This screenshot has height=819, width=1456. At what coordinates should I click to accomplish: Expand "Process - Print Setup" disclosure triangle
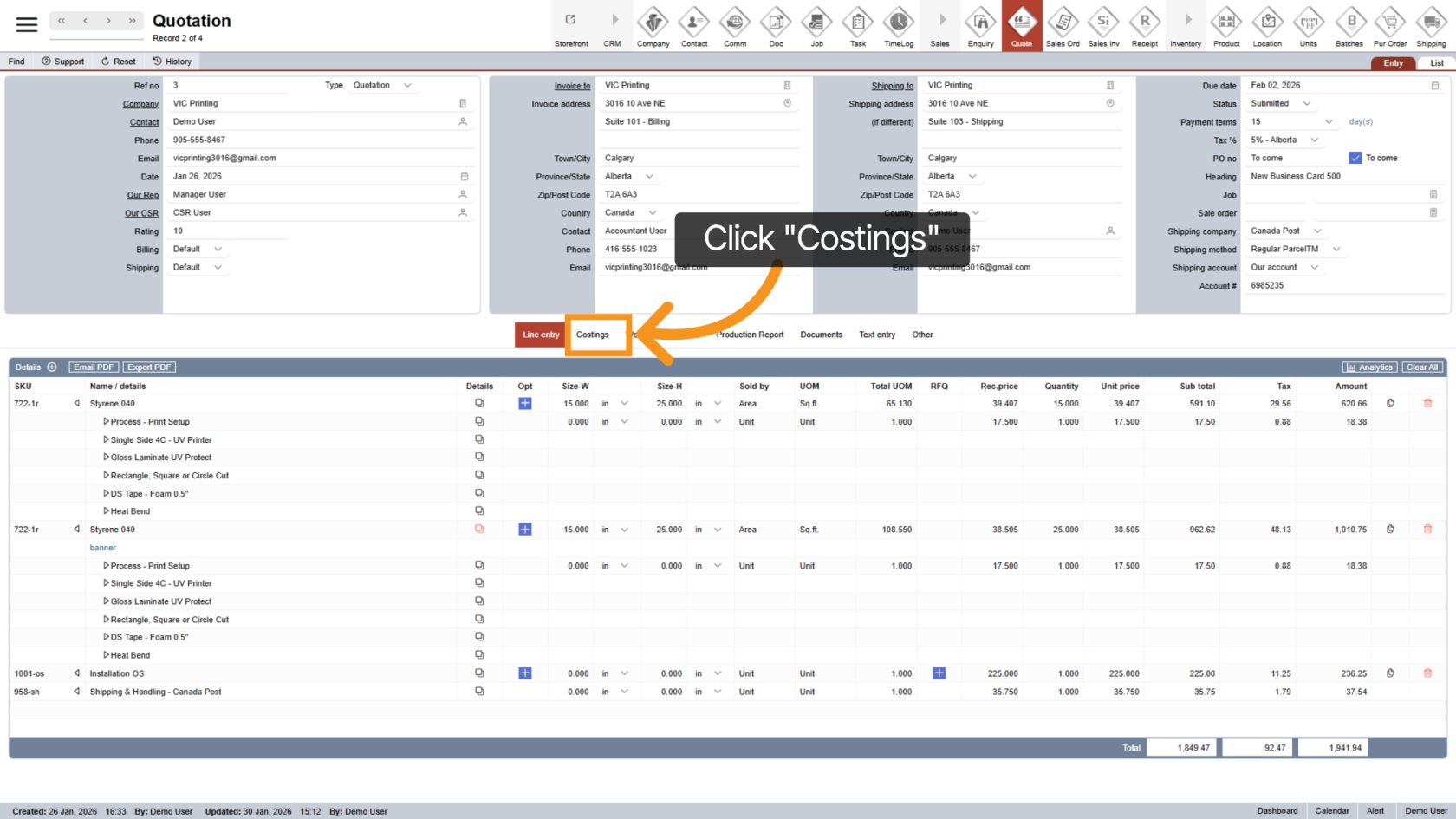[106, 421]
